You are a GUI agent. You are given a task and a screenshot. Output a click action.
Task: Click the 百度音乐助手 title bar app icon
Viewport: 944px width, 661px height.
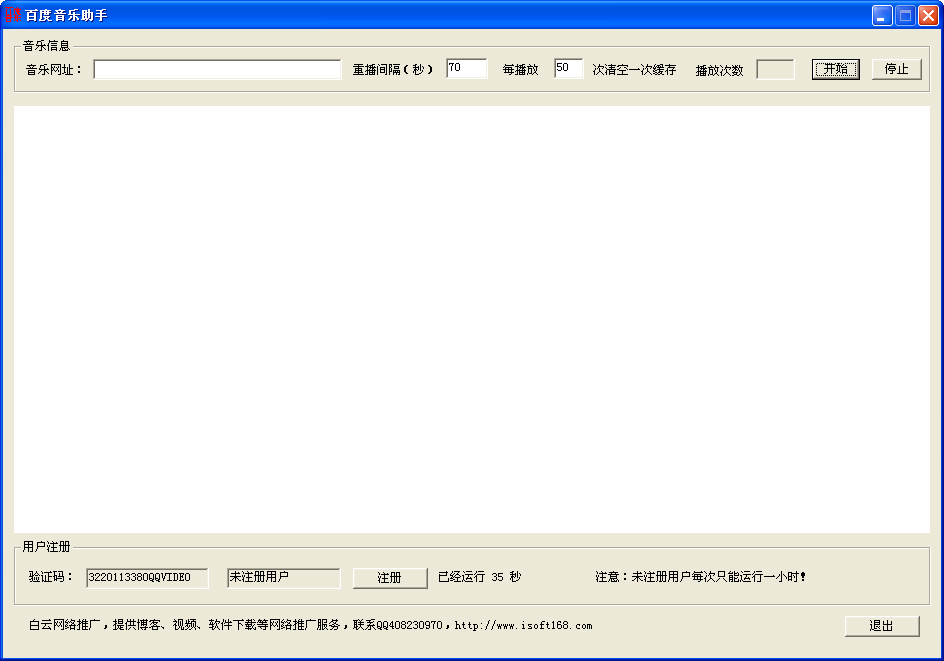[x=13, y=15]
